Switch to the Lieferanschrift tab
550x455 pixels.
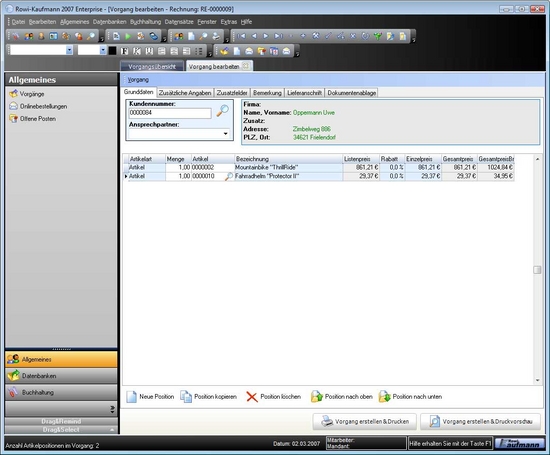click(304, 93)
